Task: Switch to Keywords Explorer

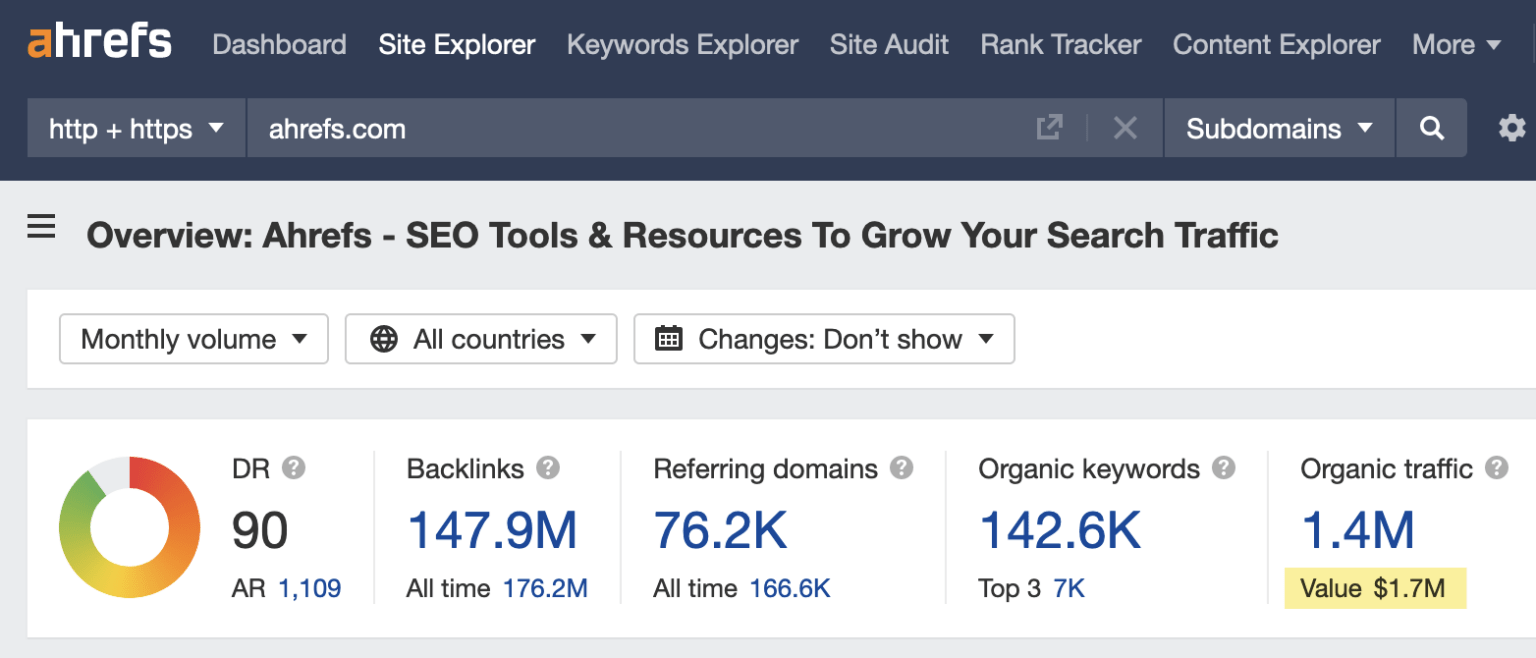Action: click(x=682, y=44)
